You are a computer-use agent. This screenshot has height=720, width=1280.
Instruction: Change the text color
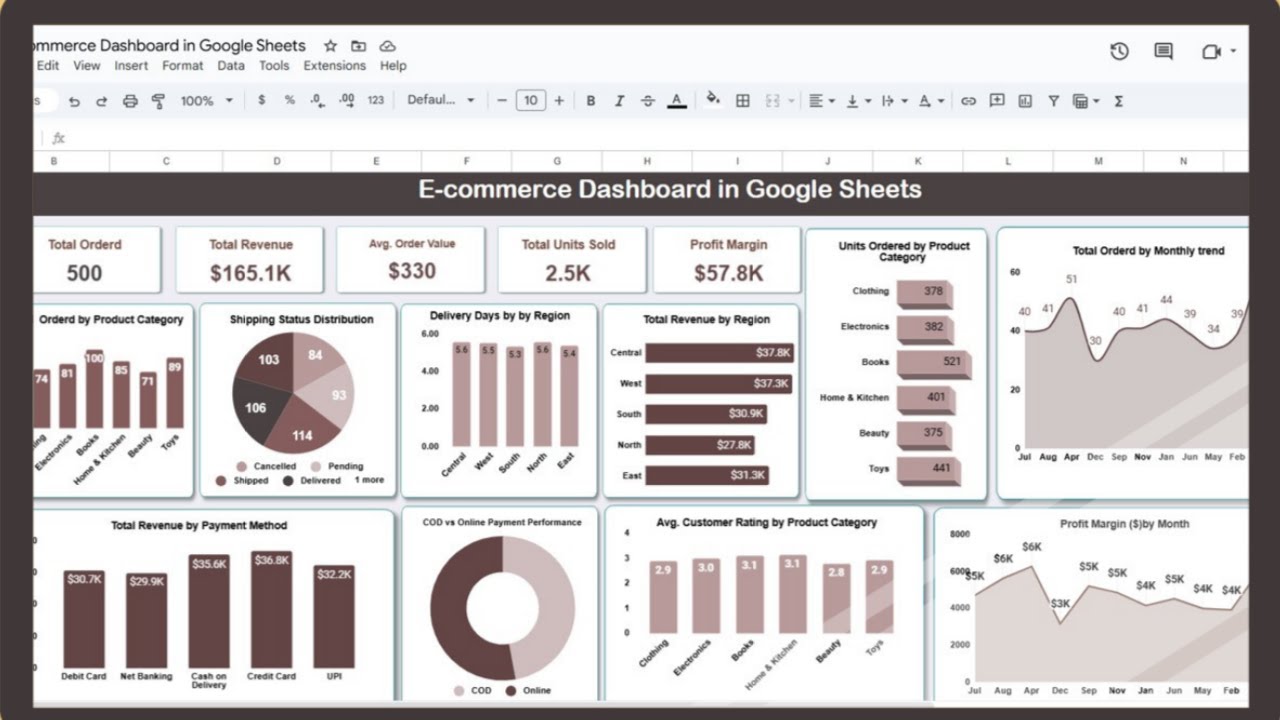tap(676, 101)
